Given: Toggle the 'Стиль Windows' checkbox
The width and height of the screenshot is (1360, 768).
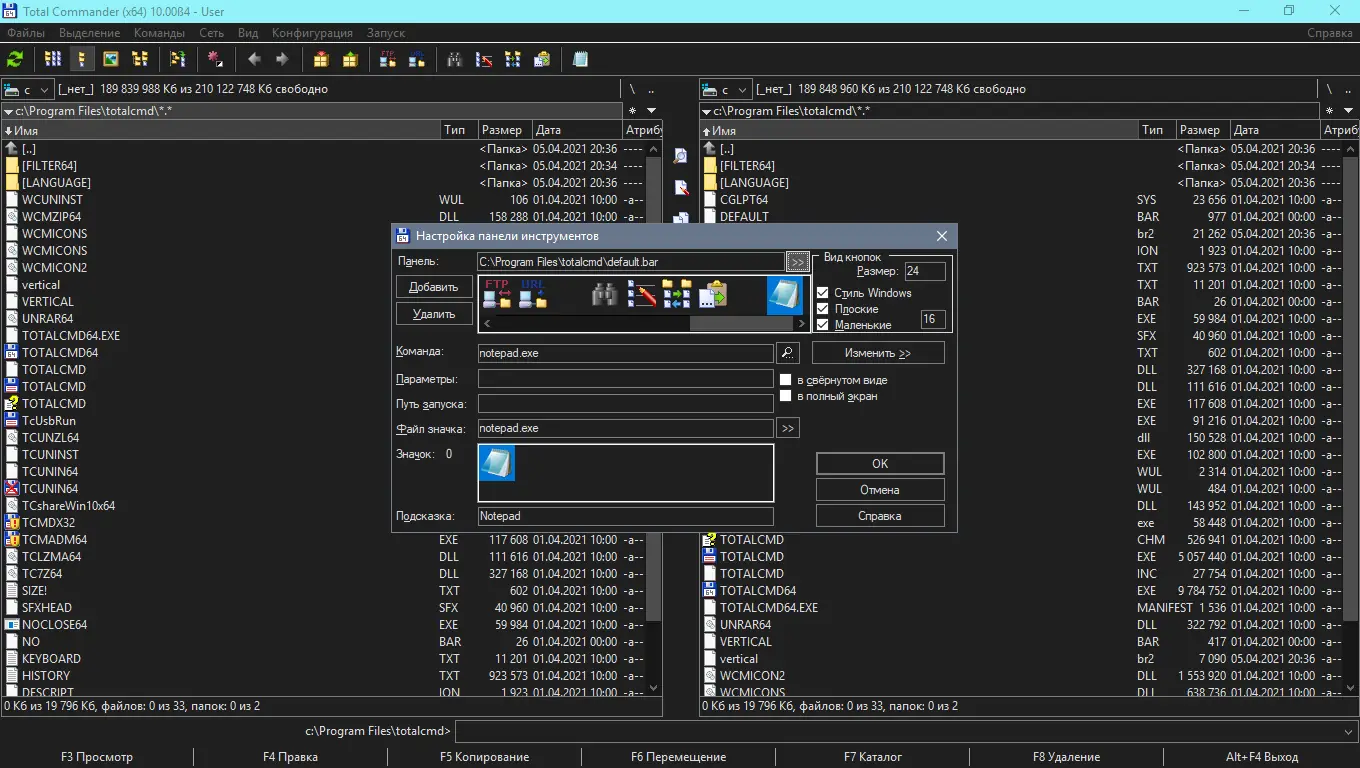Looking at the screenshot, I should tap(823, 293).
